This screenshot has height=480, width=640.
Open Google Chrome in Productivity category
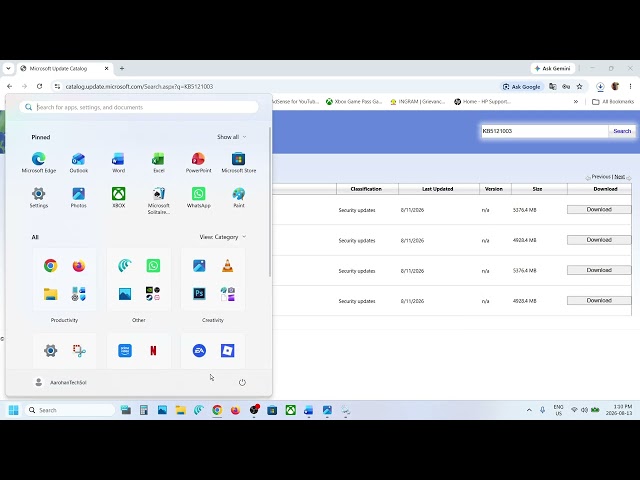[51, 266]
